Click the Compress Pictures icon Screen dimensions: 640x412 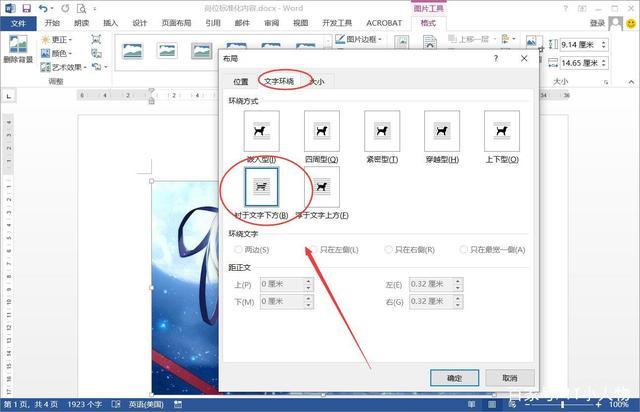pyautogui.click(x=96, y=39)
